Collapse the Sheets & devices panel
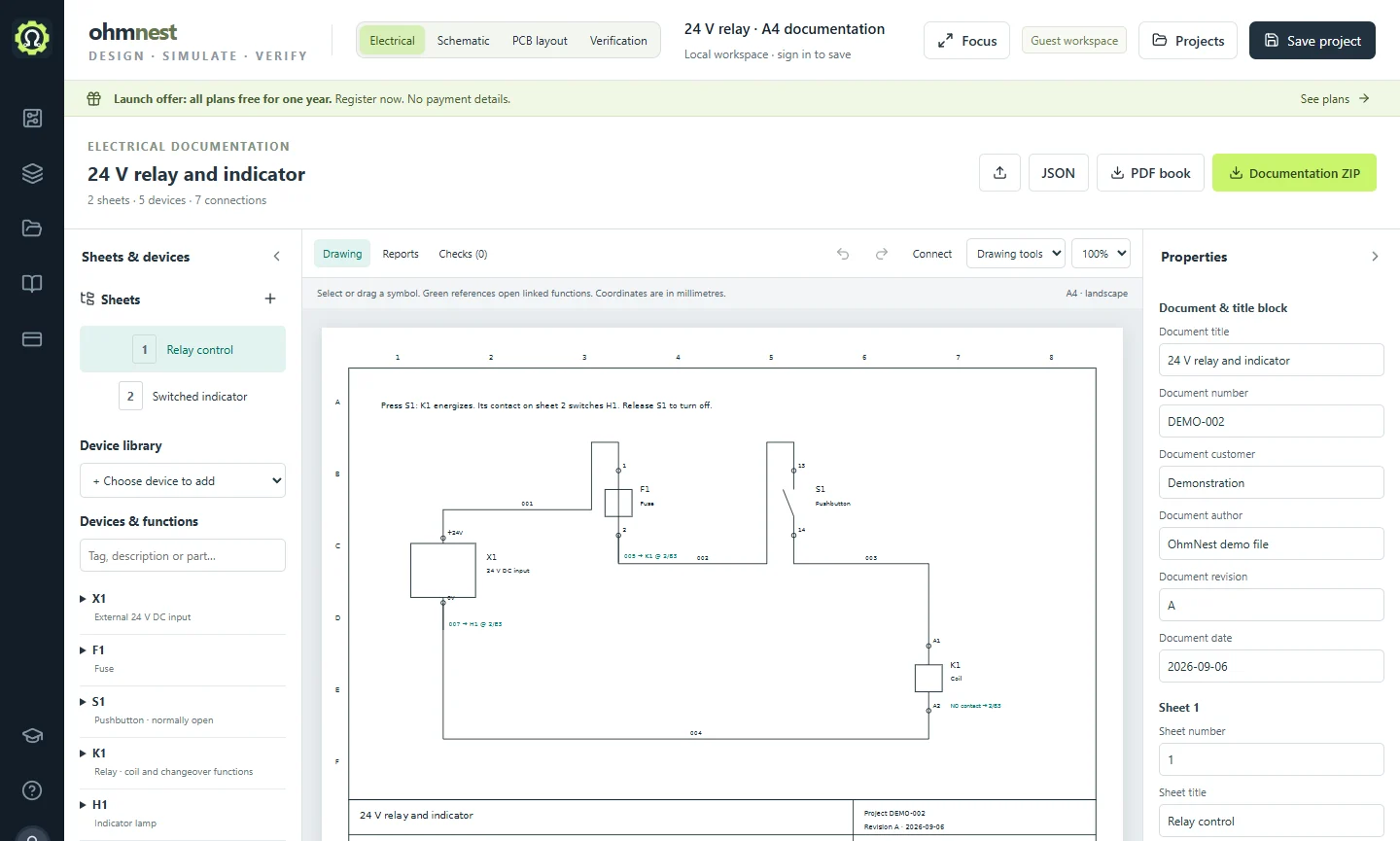 [x=277, y=257]
